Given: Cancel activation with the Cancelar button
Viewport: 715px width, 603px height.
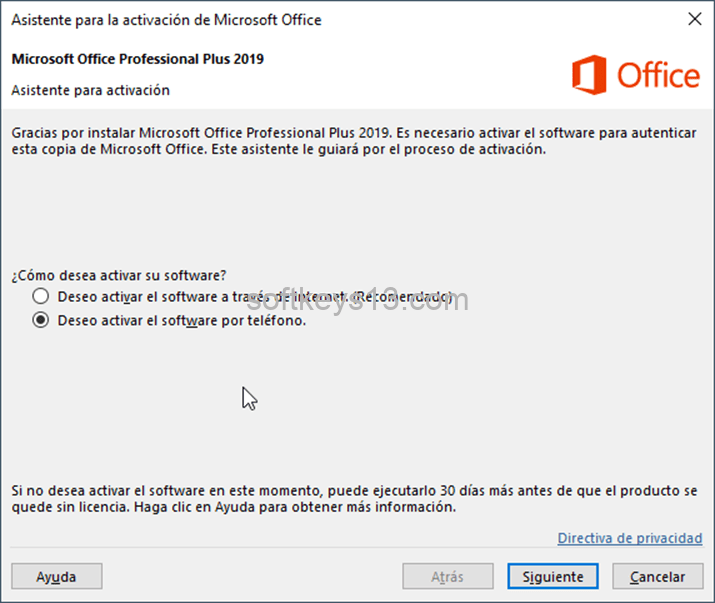Looking at the screenshot, I should tap(657, 577).
